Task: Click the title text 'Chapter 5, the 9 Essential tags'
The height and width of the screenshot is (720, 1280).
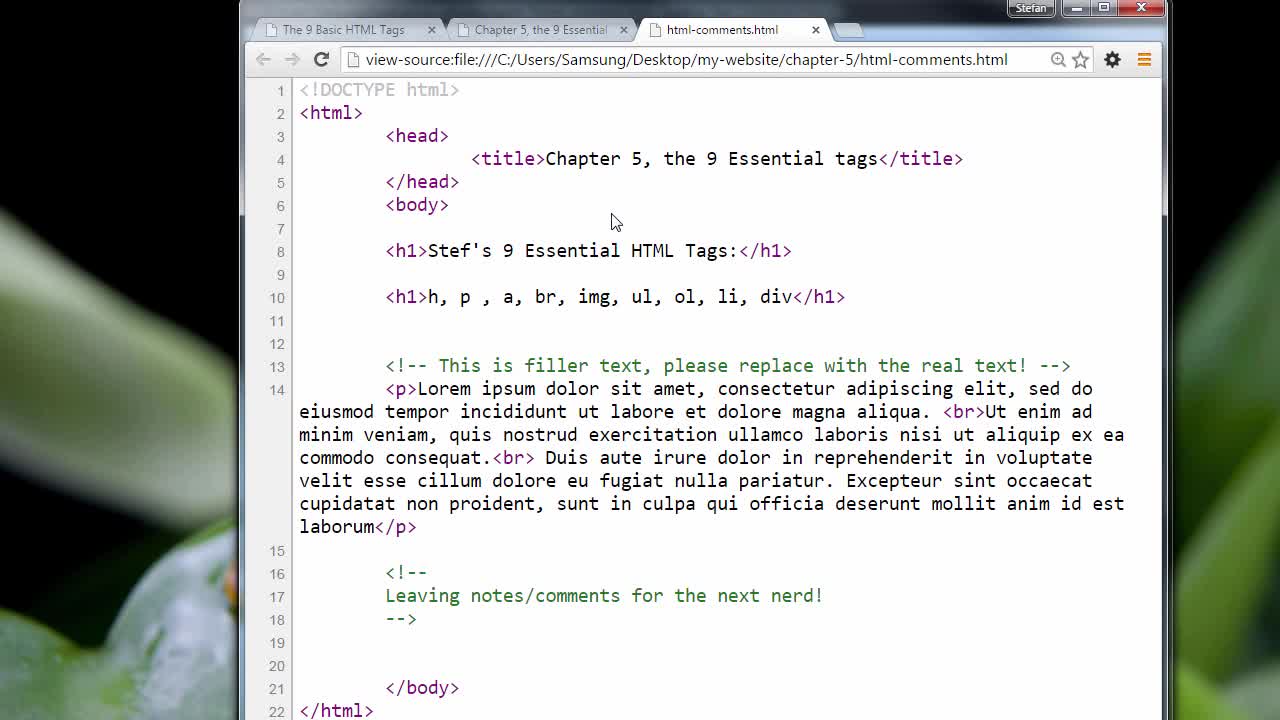Action: click(x=711, y=159)
